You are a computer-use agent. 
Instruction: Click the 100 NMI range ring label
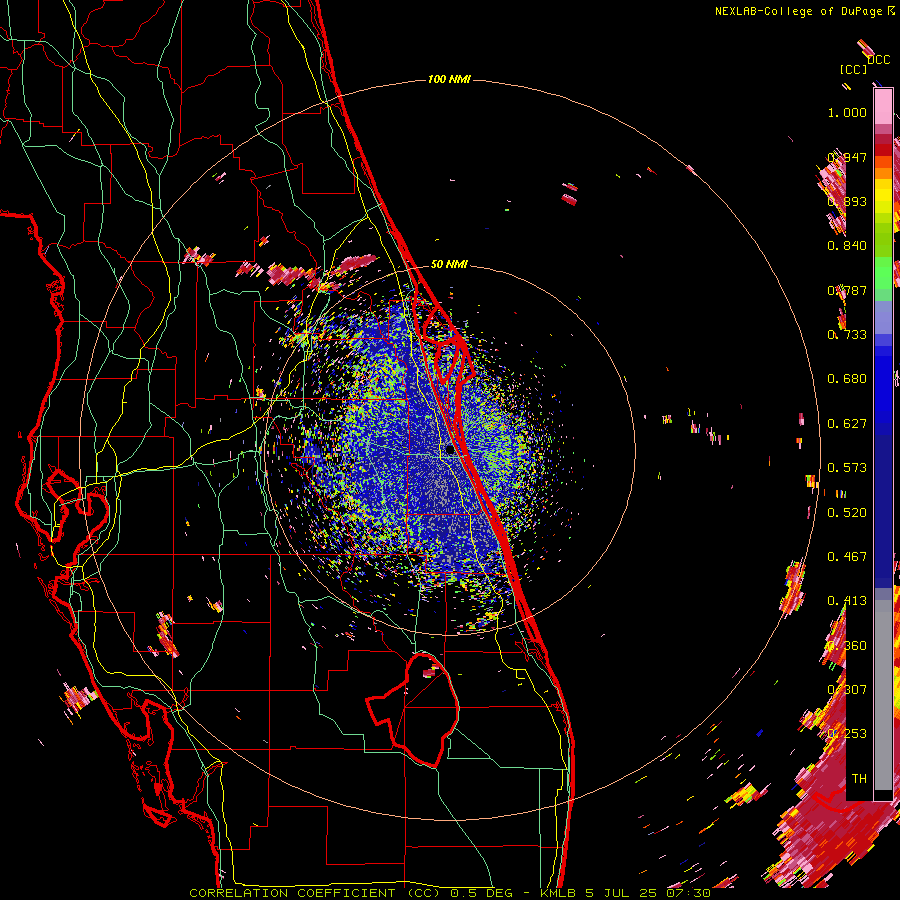pos(449,79)
